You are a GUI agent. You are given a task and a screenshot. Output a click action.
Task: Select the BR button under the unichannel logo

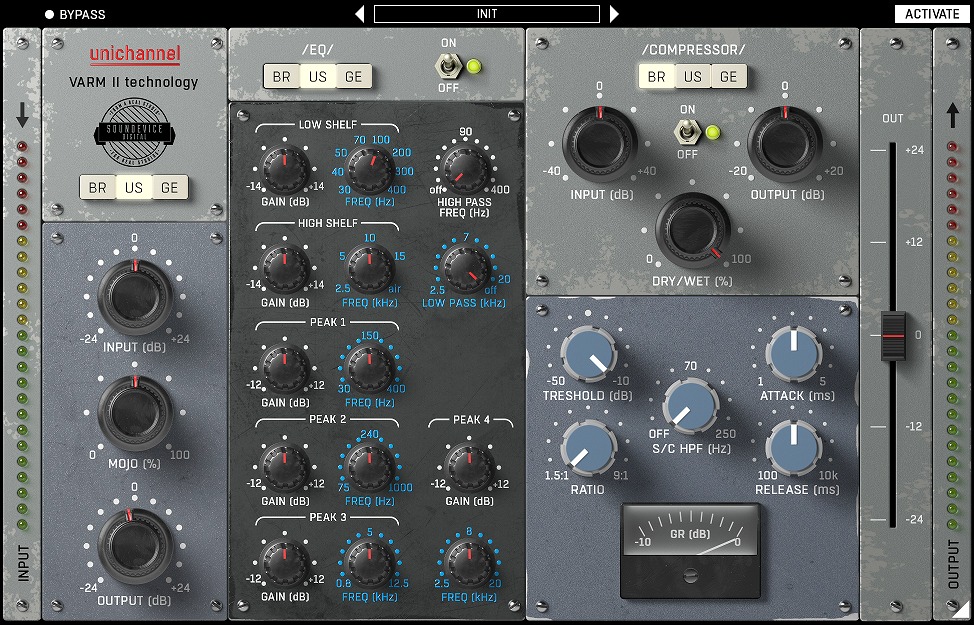pos(97,187)
